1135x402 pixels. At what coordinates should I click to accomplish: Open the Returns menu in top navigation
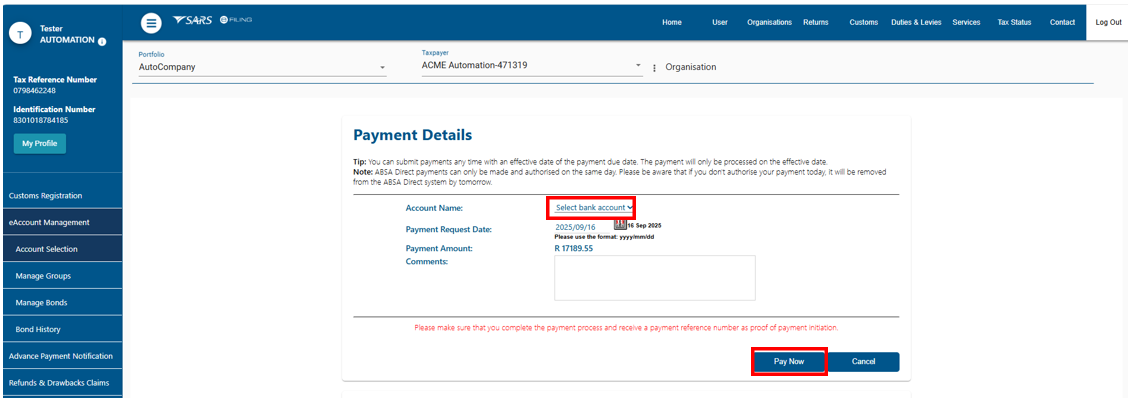point(815,22)
